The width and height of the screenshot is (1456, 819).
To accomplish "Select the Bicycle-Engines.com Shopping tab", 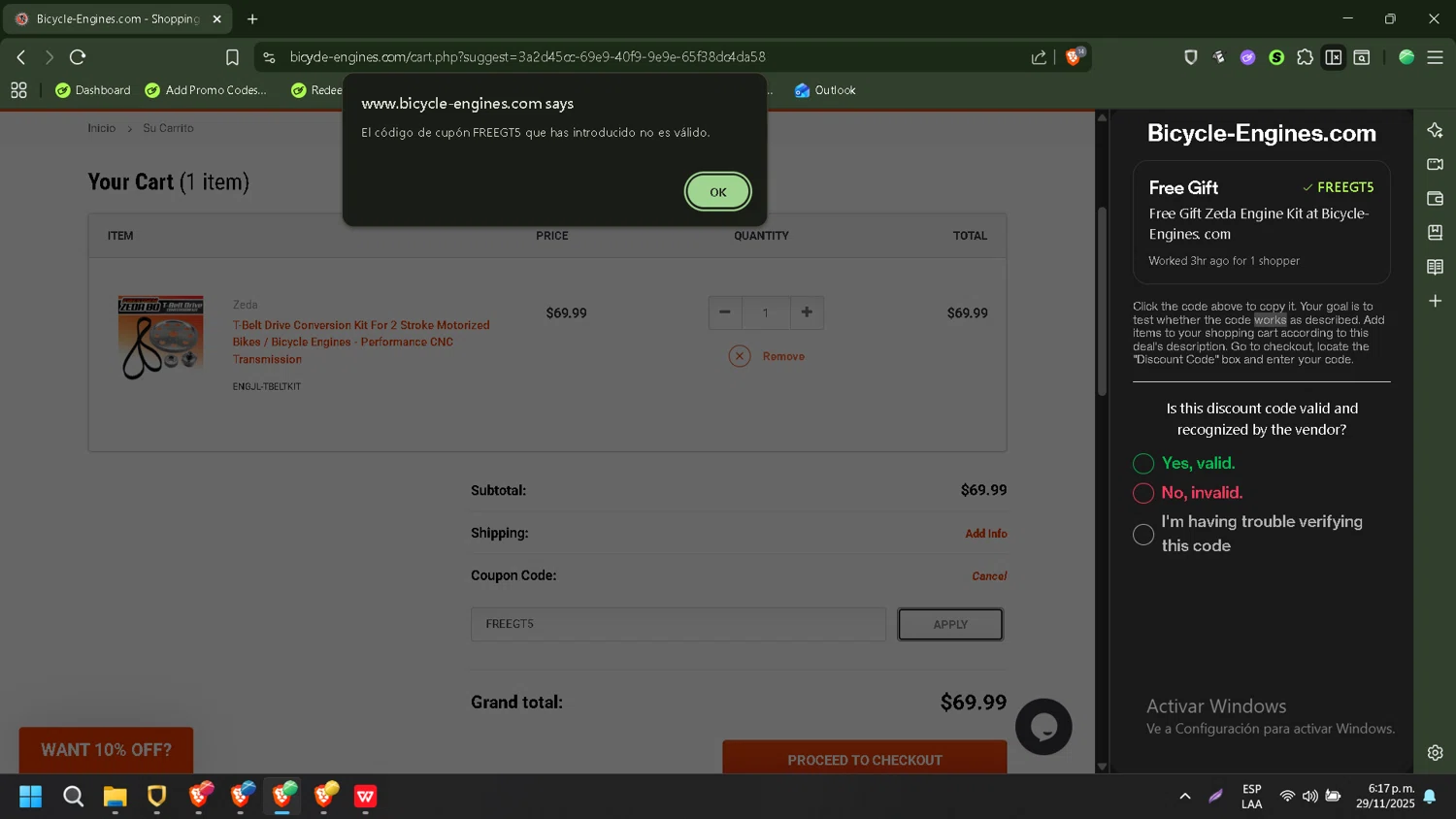I will pyautogui.click(x=116, y=18).
